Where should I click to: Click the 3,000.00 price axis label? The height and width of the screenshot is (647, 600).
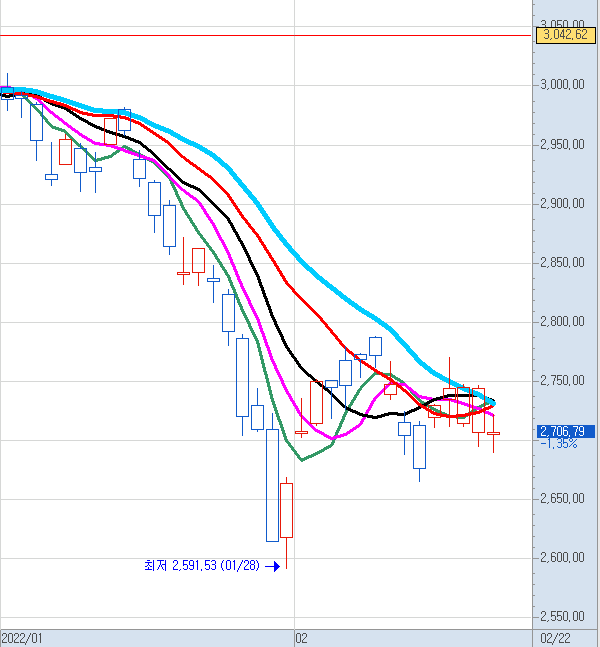[562, 85]
